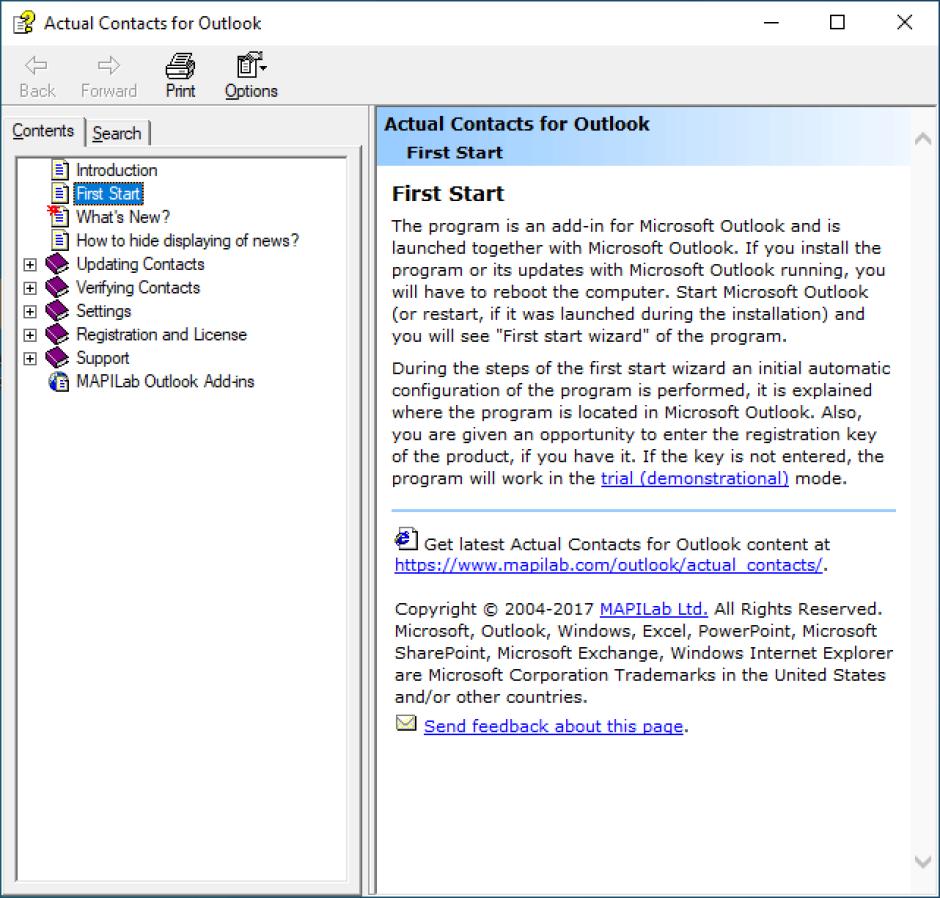This screenshot has height=898, width=940.
Task: Click the Introduction page icon
Action: pos(59,170)
